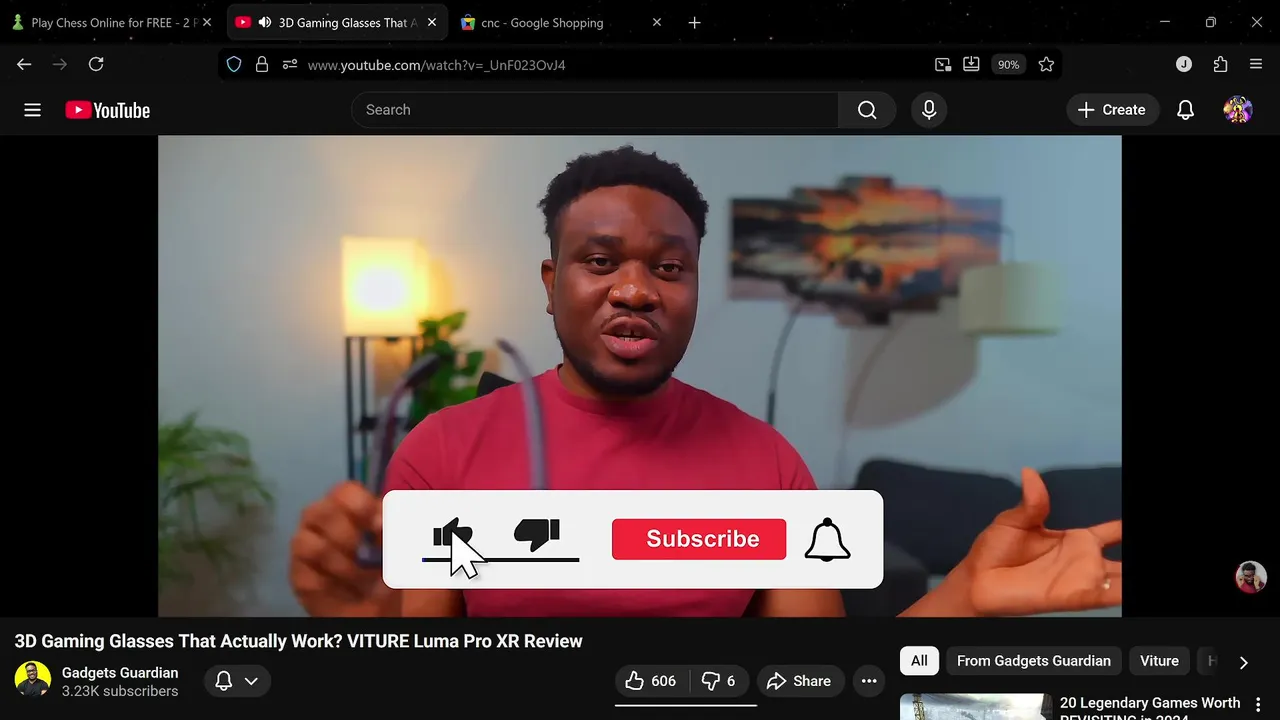Open the YouTube account avatar menu

coord(1238,110)
